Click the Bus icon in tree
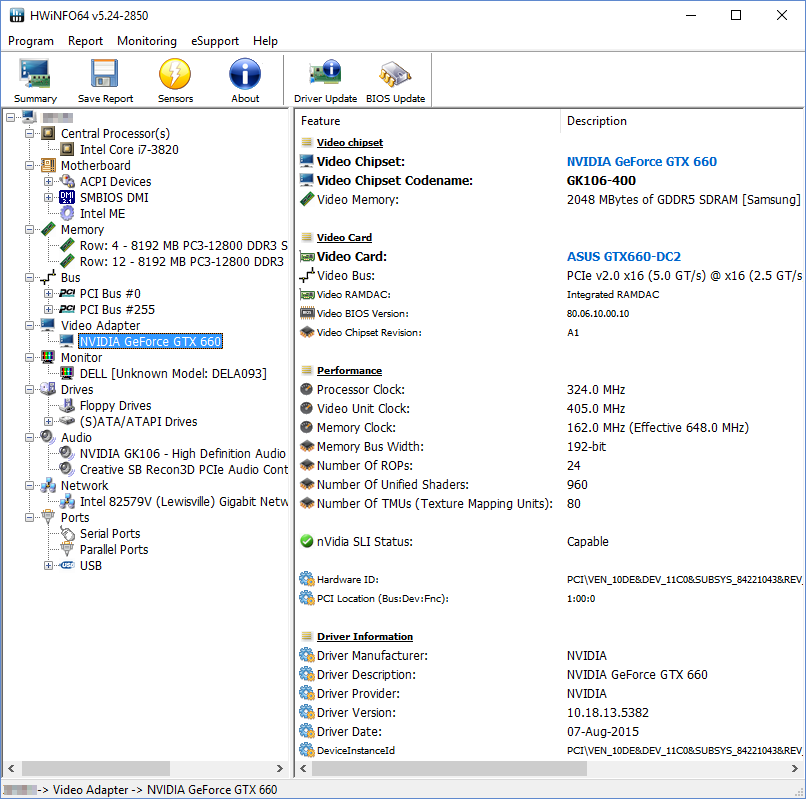 point(48,278)
